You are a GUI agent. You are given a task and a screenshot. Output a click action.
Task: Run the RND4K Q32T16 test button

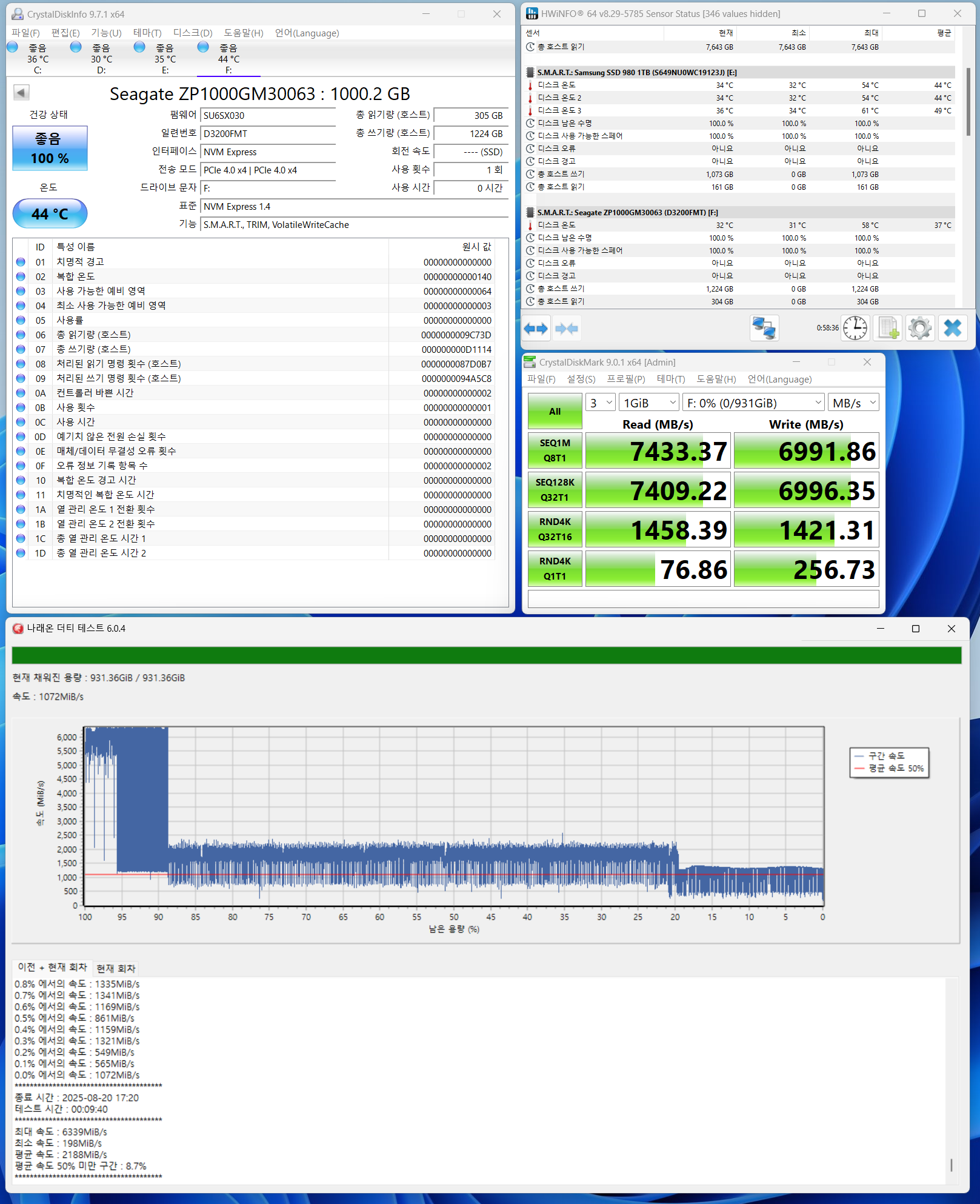(555, 529)
